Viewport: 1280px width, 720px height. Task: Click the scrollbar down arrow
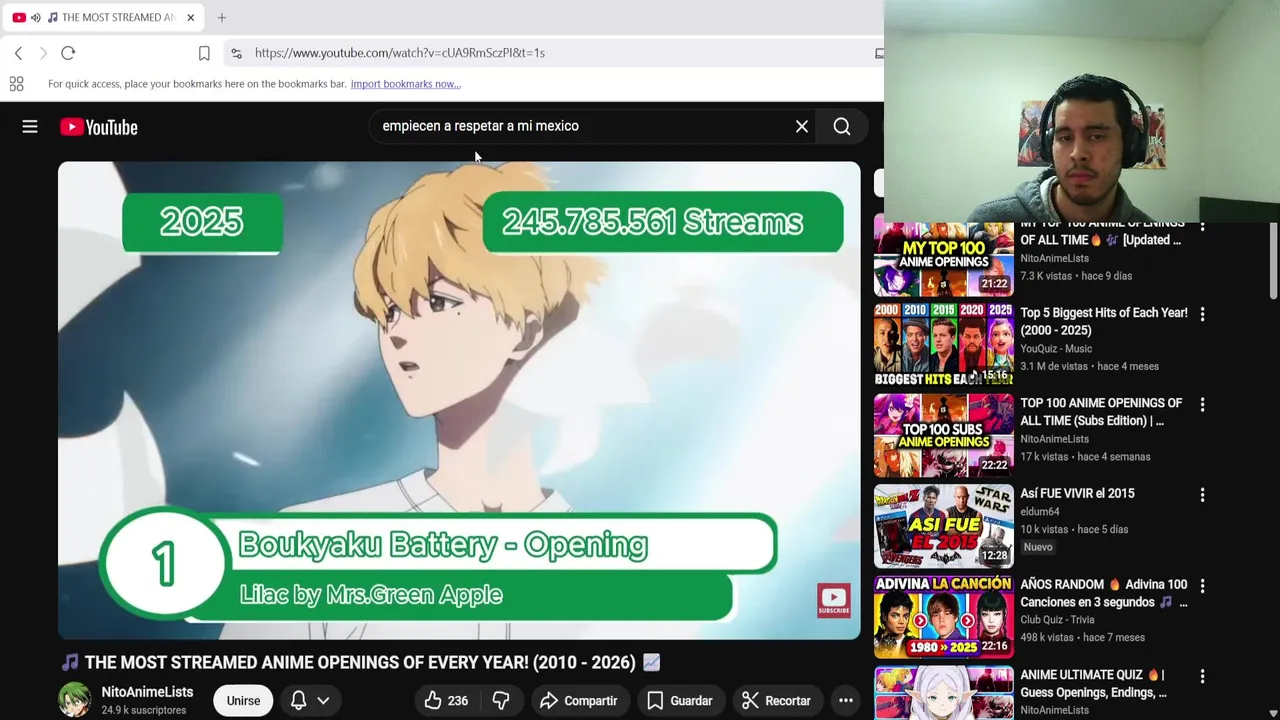point(1273,713)
